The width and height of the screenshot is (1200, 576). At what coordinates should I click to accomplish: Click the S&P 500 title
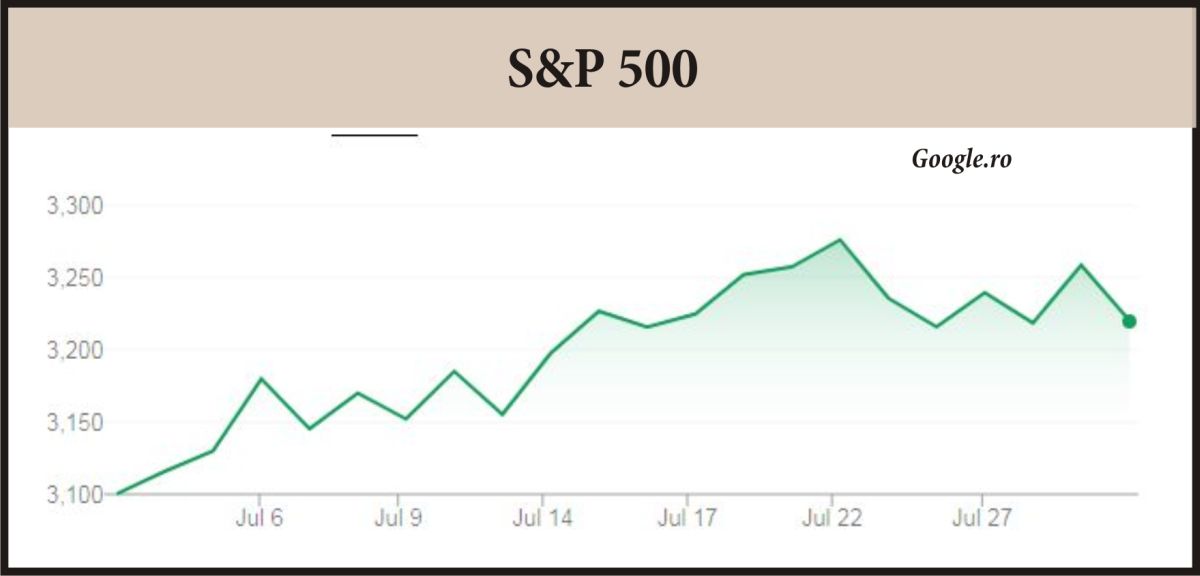pos(601,69)
